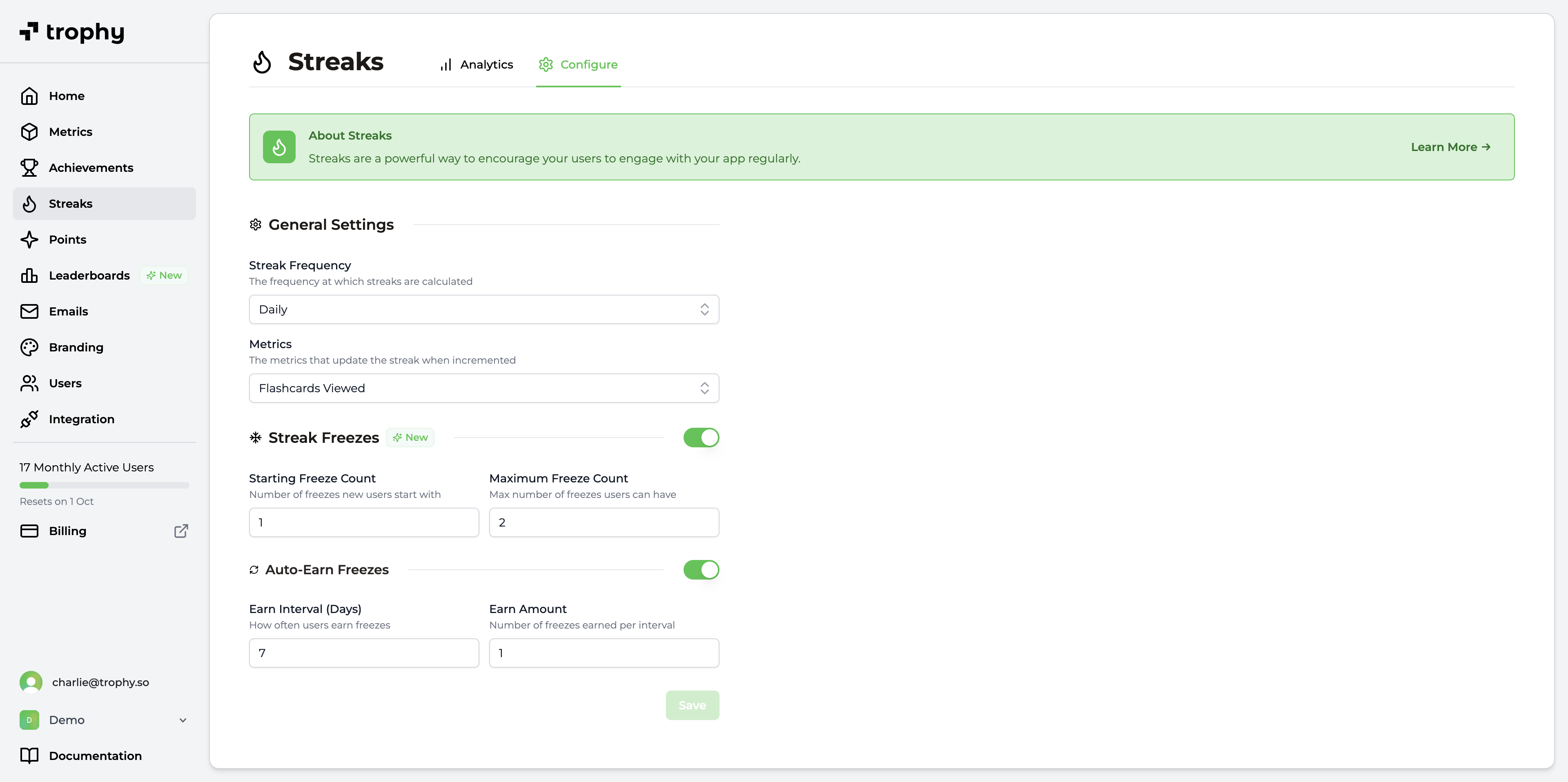Open the Streak Frequency Daily dropdown
The image size is (1568, 782).
click(x=483, y=310)
